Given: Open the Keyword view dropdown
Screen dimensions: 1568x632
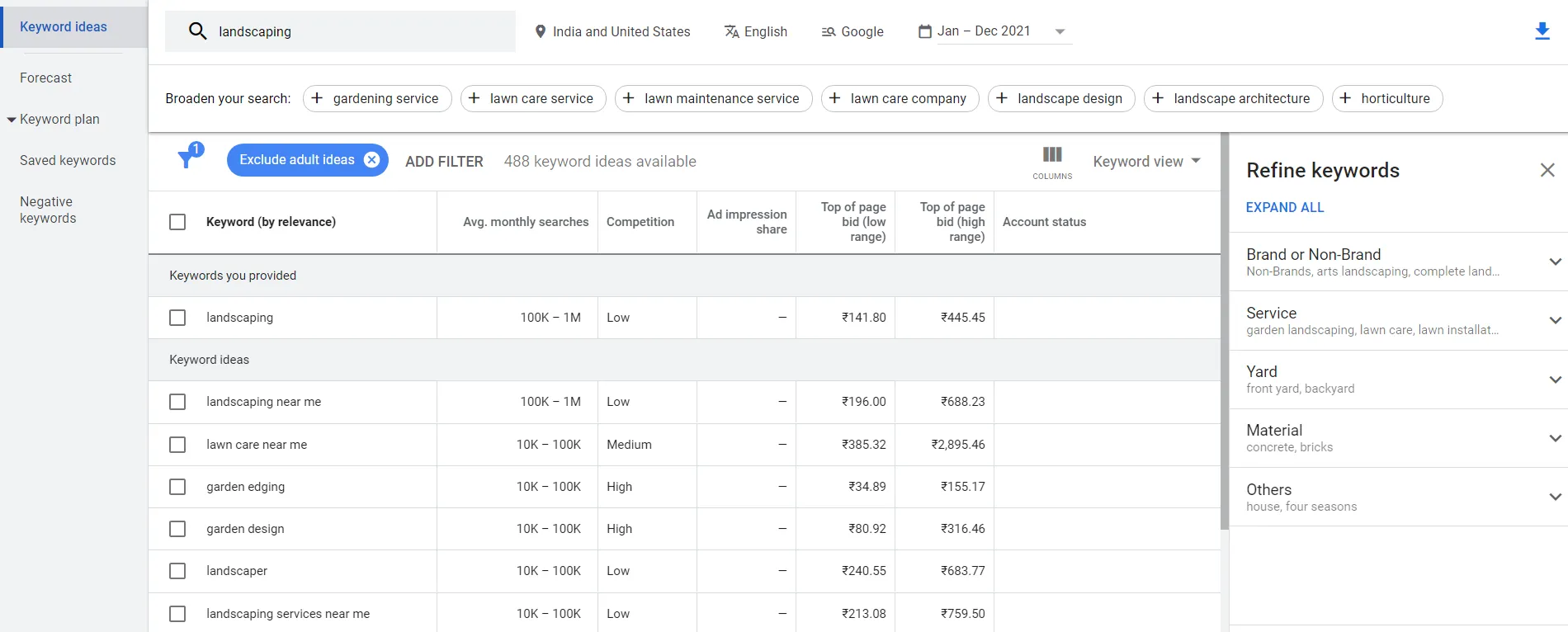Looking at the screenshot, I should point(1146,162).
